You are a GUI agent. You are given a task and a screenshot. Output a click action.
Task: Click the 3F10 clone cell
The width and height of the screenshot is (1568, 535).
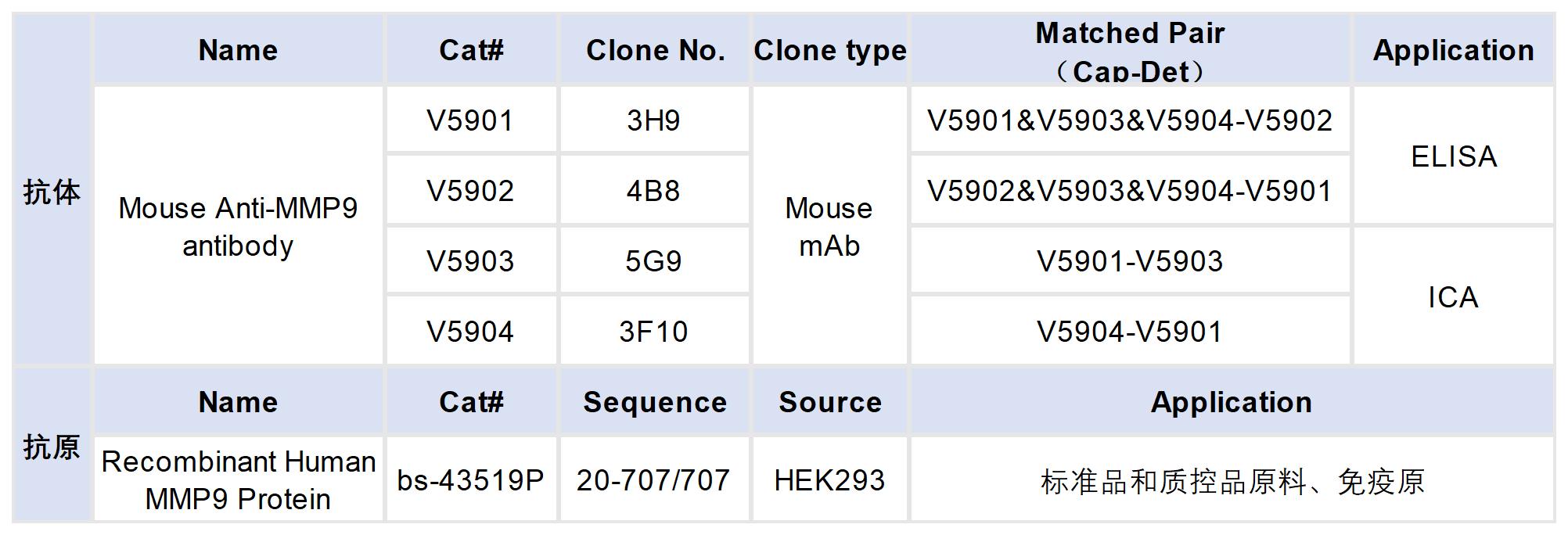point(653,332)
